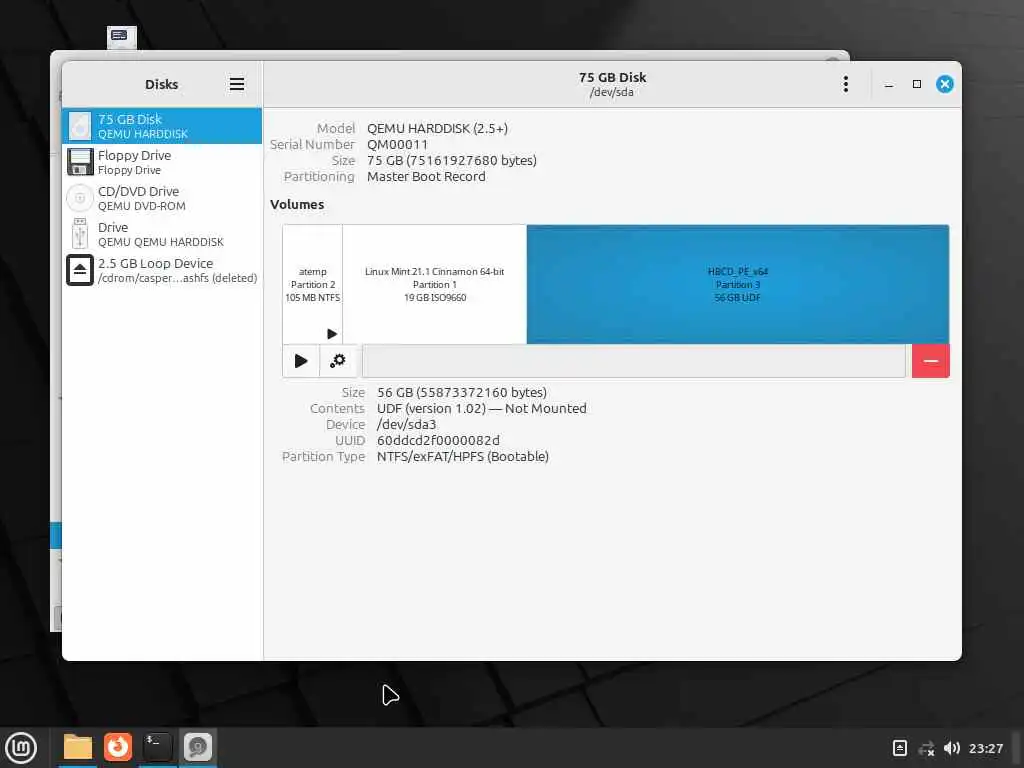Open the volume control tray icon

952,748
